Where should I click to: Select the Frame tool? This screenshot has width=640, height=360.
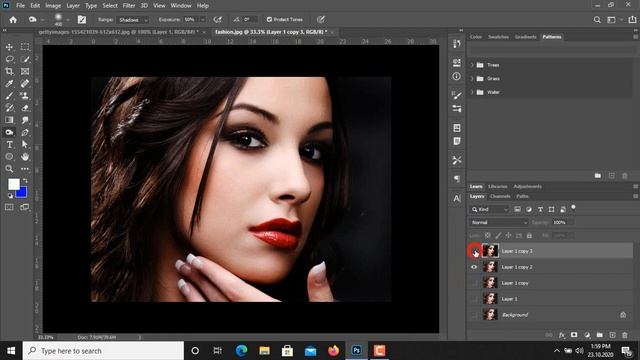[25, 71]
